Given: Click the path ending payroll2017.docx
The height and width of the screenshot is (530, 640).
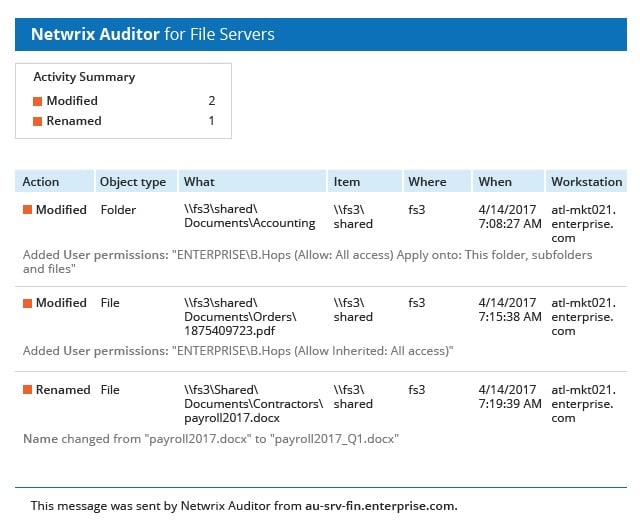Looking at the screenshot, I should [x=253, y=404].
